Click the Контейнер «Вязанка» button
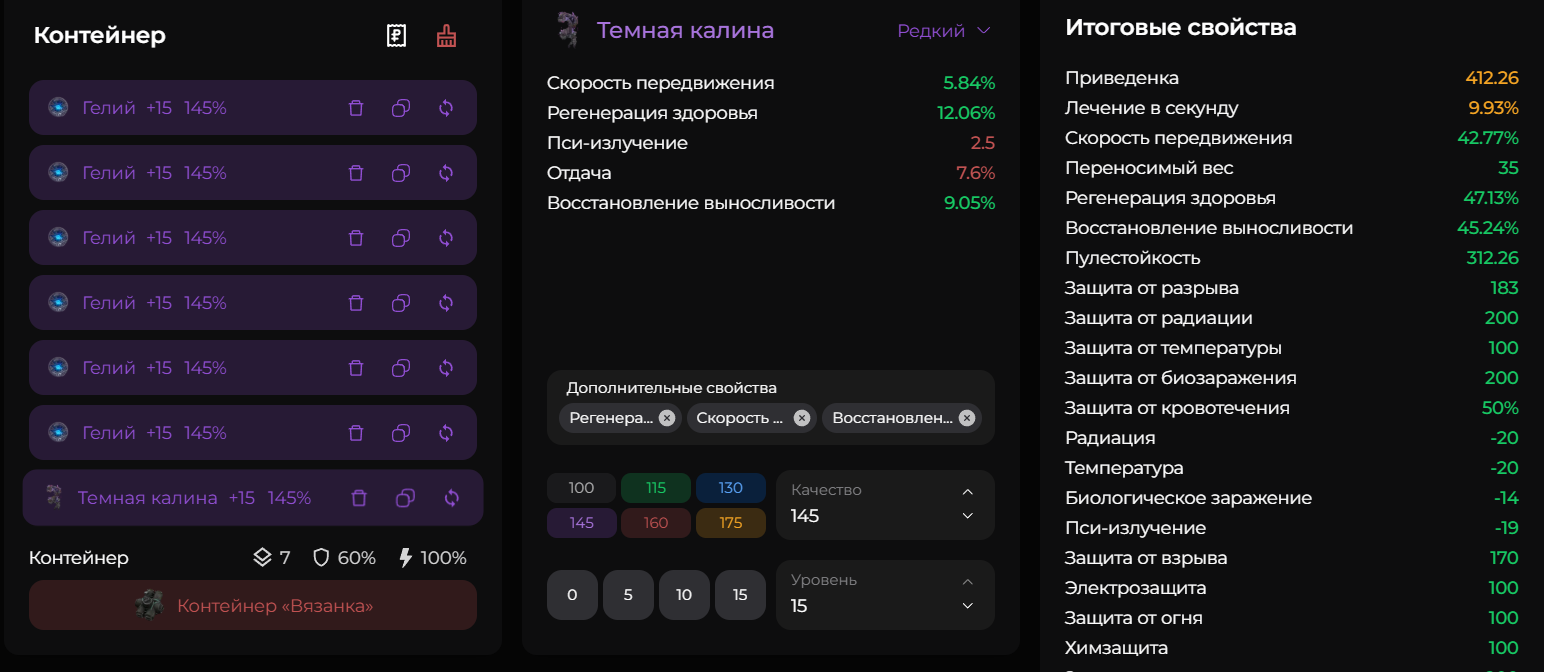 pos(253,605)
